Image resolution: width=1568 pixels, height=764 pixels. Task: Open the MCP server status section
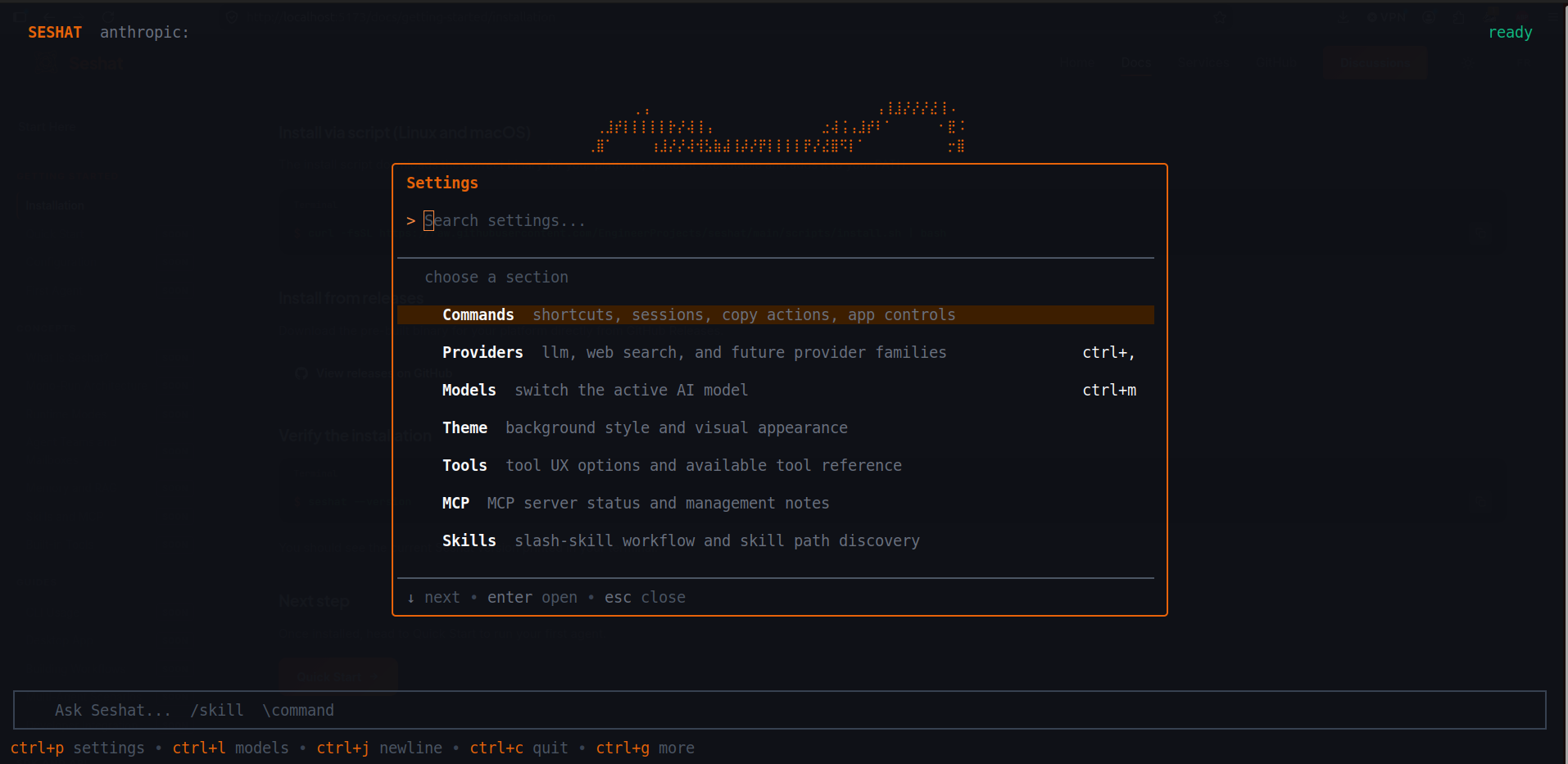(775, 504)
